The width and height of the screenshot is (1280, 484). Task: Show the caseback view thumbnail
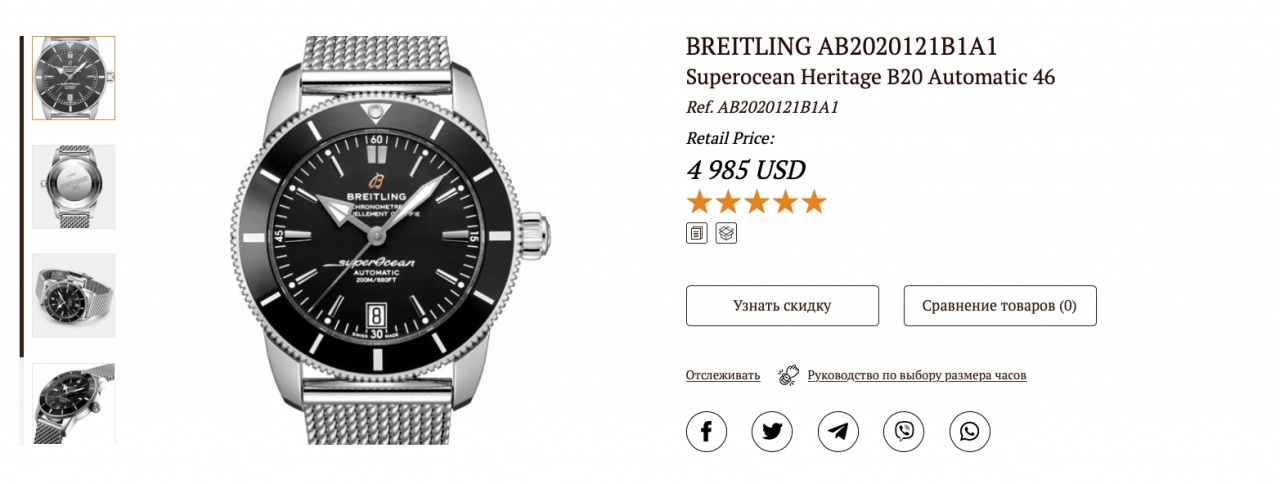(x=74, y=186)
